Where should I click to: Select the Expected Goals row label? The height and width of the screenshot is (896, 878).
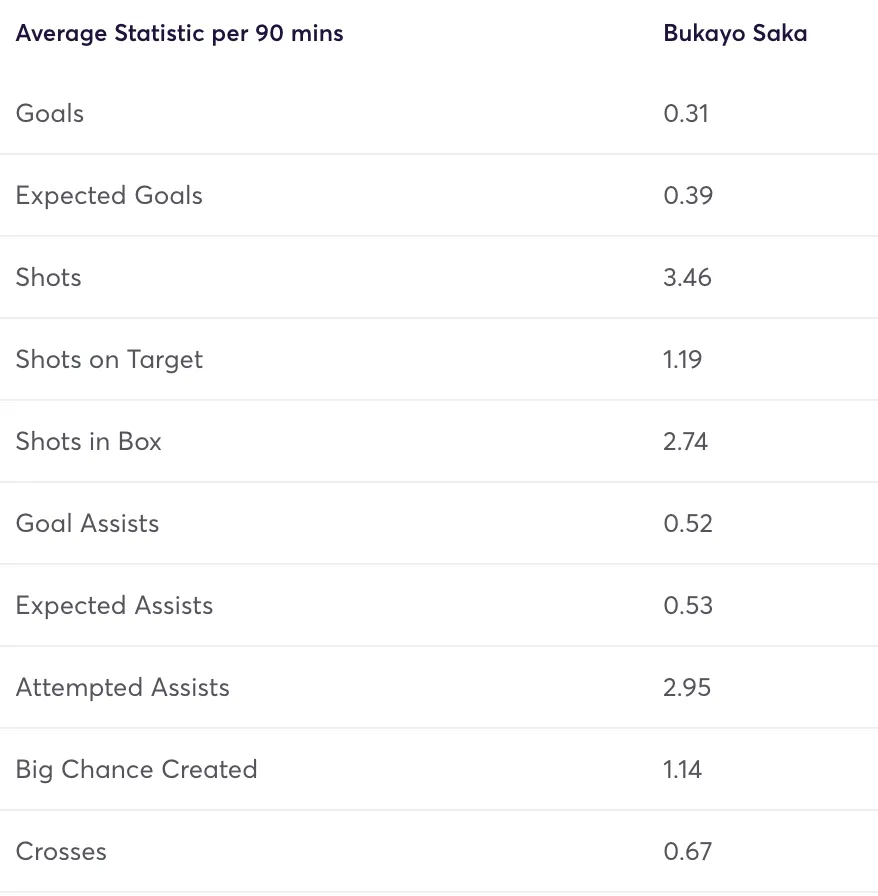109,195
